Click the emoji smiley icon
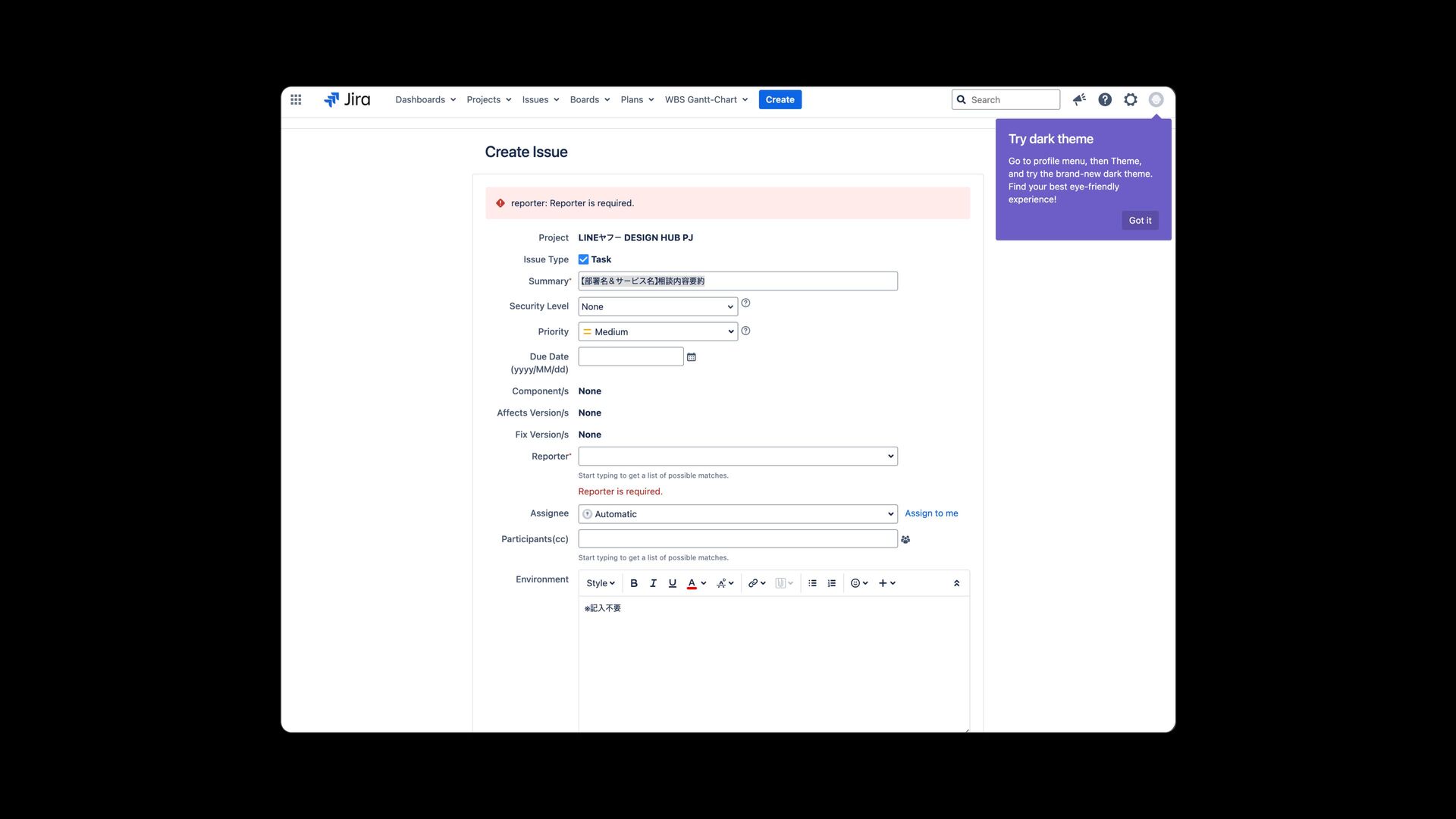The height and width of the screenshot is (819, 1456). point(855,583)
